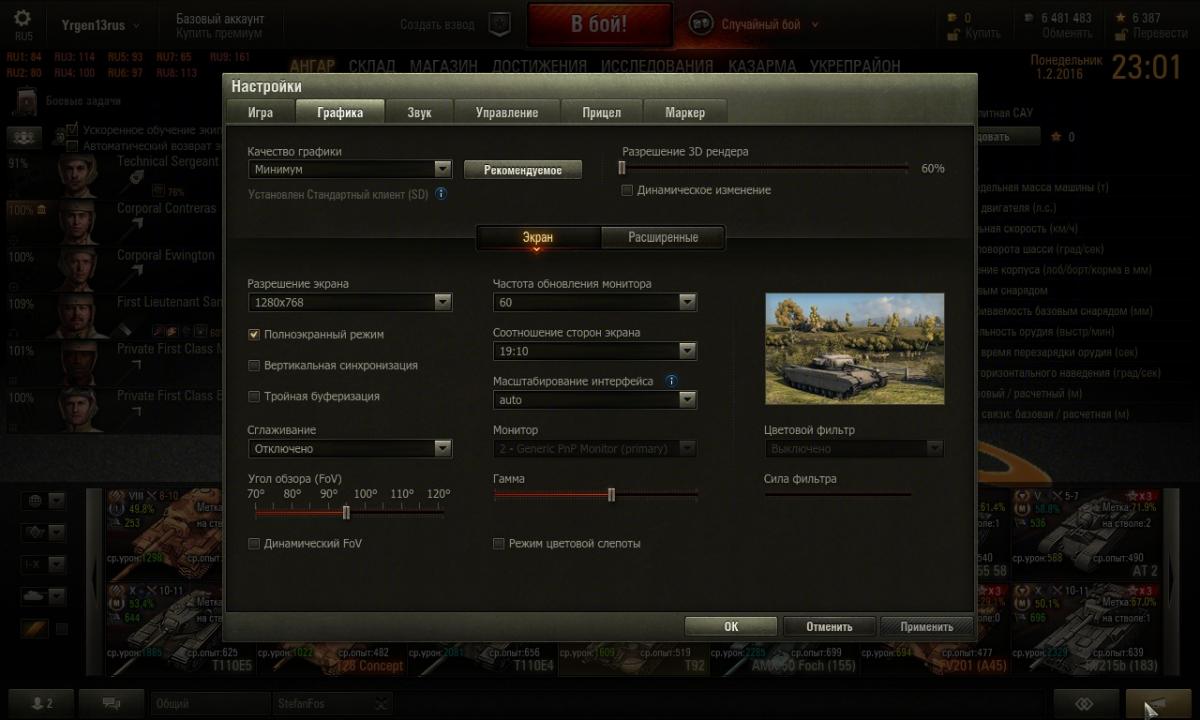Open the МАГАЗИН menu in hangar

443,66
